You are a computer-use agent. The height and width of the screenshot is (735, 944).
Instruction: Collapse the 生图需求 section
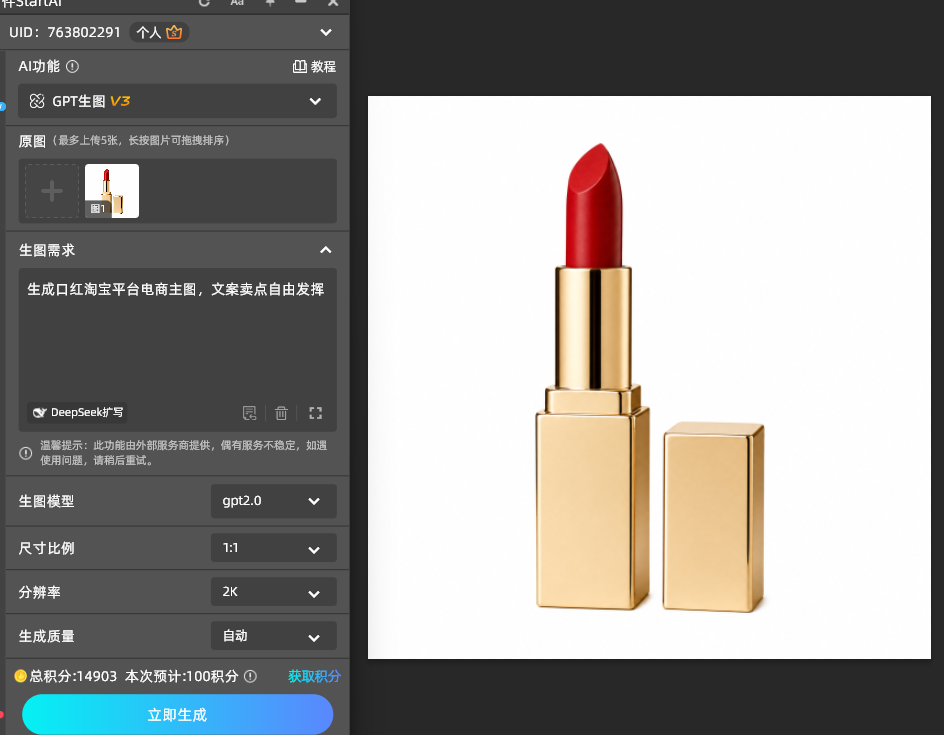pos(326,250)
